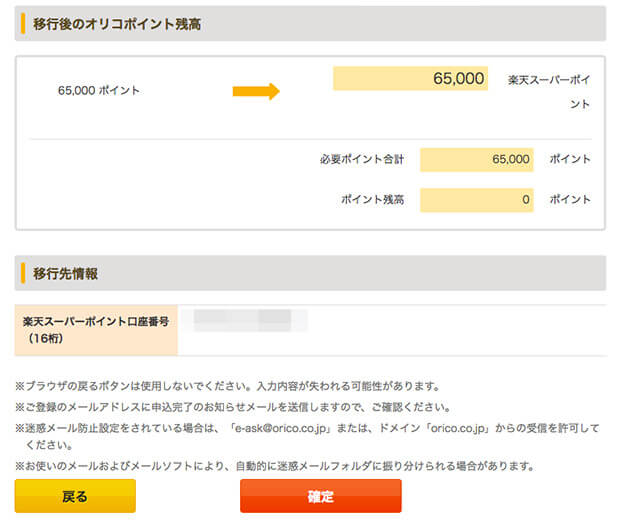Click the ポイント残高 field showing 0
Image resolution: width=620 pixels, height=521 pixels.
tap(476, 200)
